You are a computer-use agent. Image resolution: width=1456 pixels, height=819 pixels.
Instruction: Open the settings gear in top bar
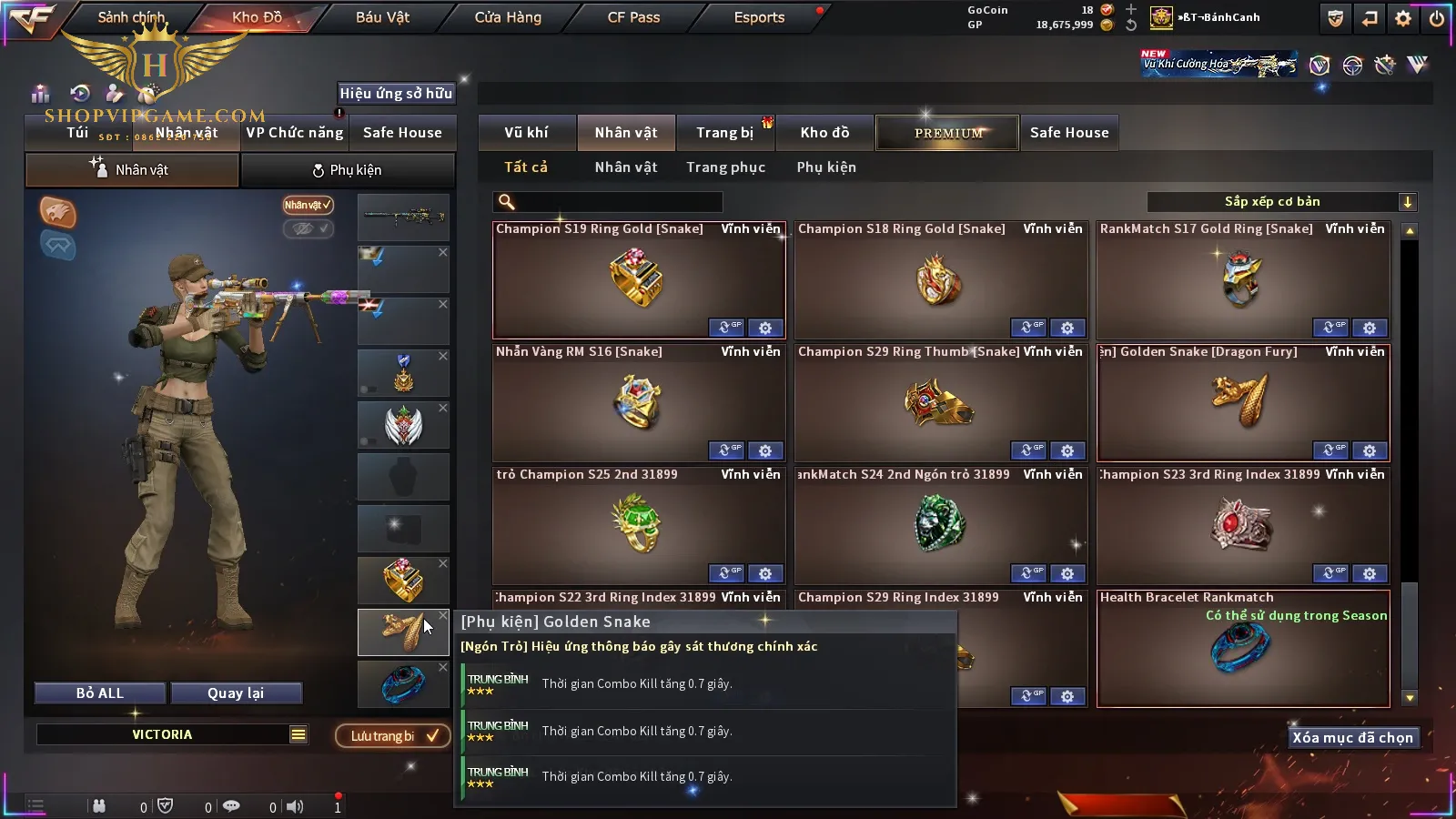coord(1403,18)
